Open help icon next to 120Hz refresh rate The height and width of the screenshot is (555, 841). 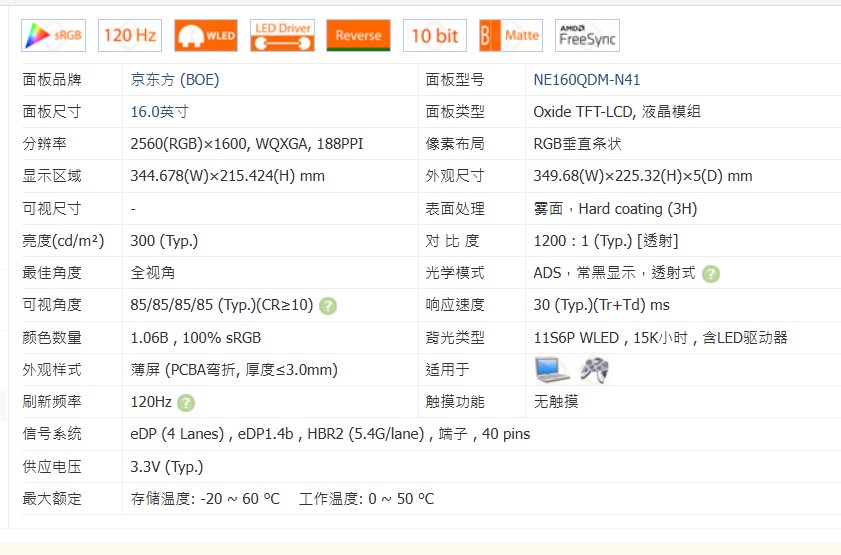[x=186, y=403]
